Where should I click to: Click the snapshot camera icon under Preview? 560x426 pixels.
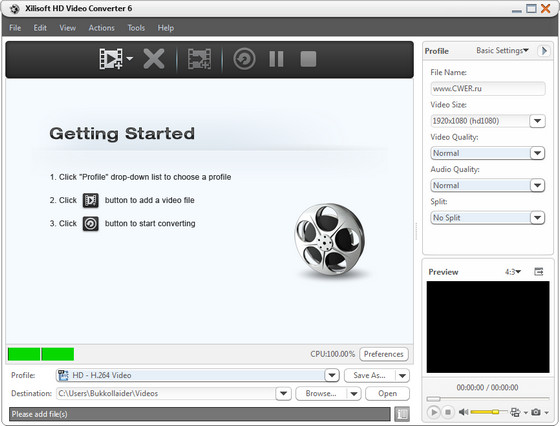(x=536, y=412)
